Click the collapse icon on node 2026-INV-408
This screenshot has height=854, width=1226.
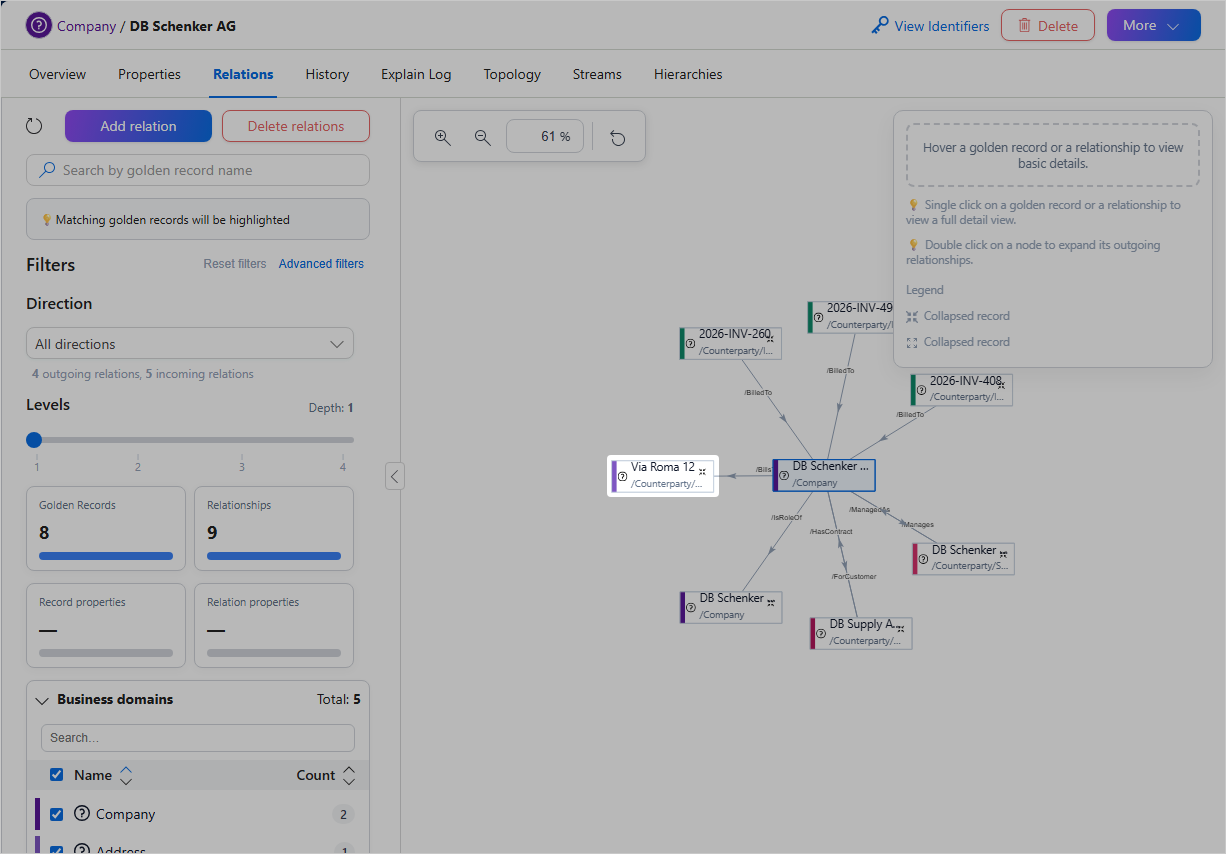[1000, 385]
